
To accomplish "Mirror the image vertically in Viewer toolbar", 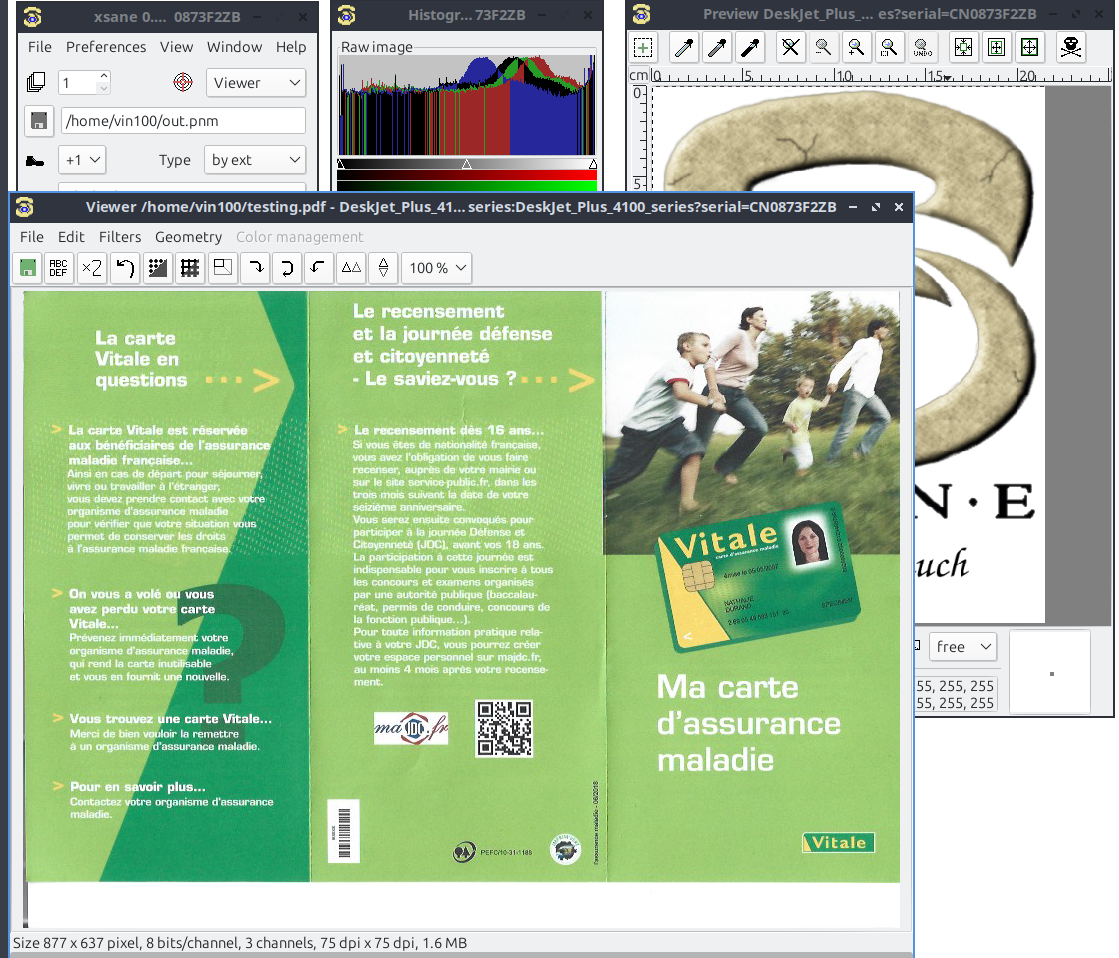I will click(383, 267).
